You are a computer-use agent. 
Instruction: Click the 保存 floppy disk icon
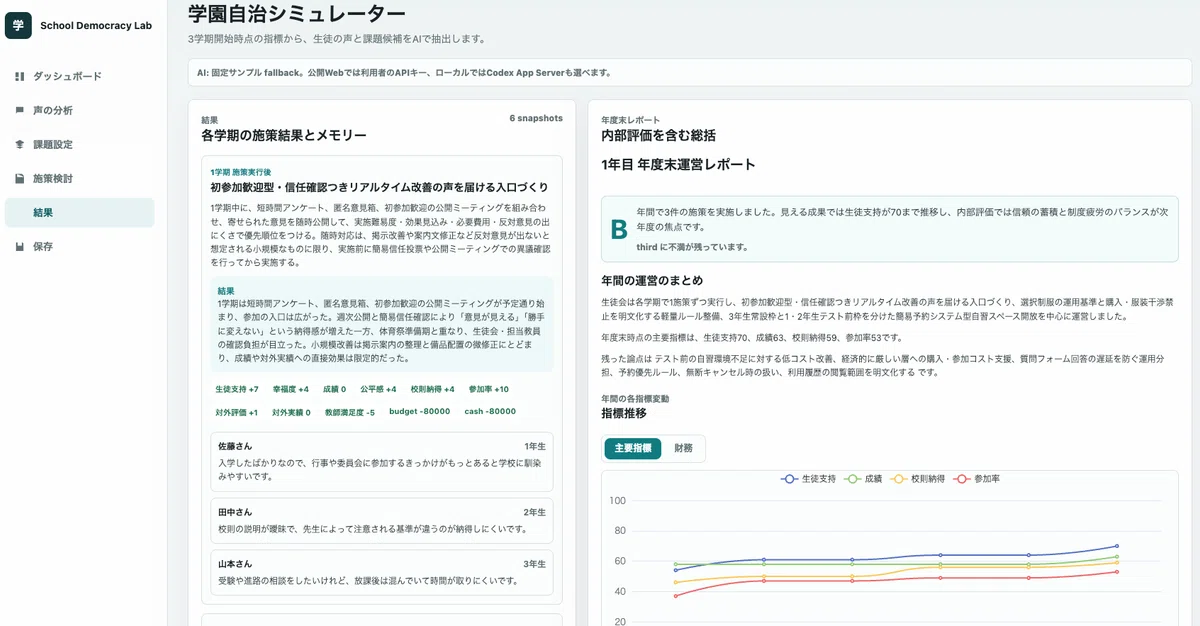coord(20,246)
